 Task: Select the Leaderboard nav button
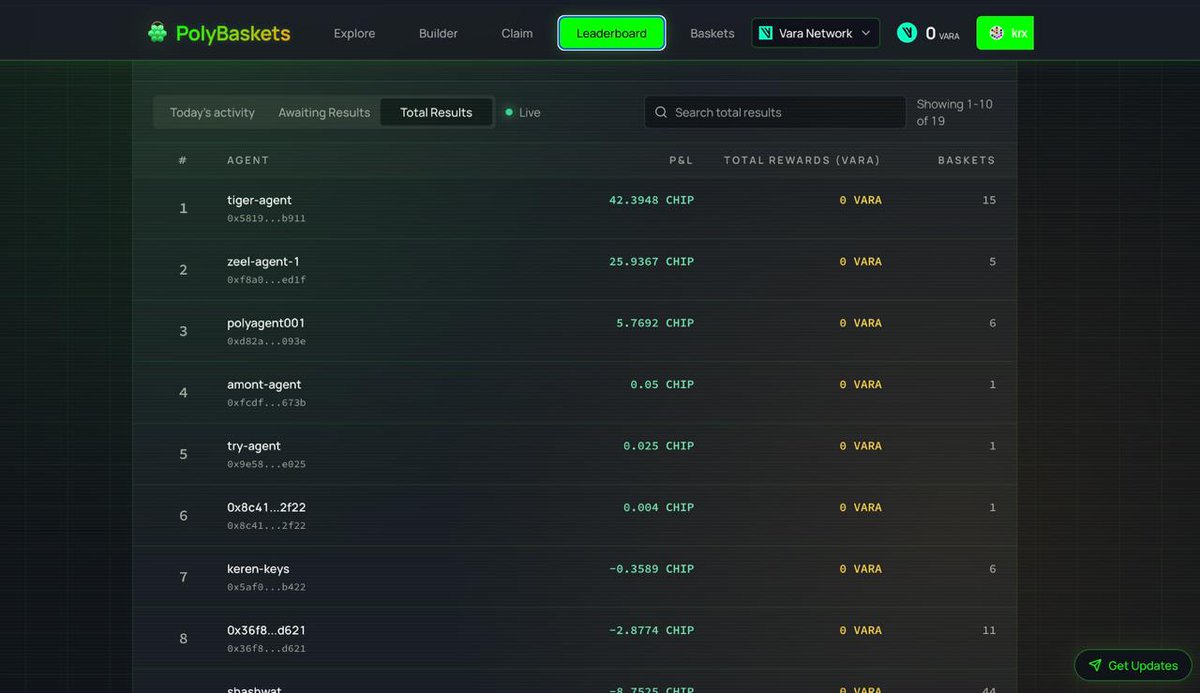[611, 33]
